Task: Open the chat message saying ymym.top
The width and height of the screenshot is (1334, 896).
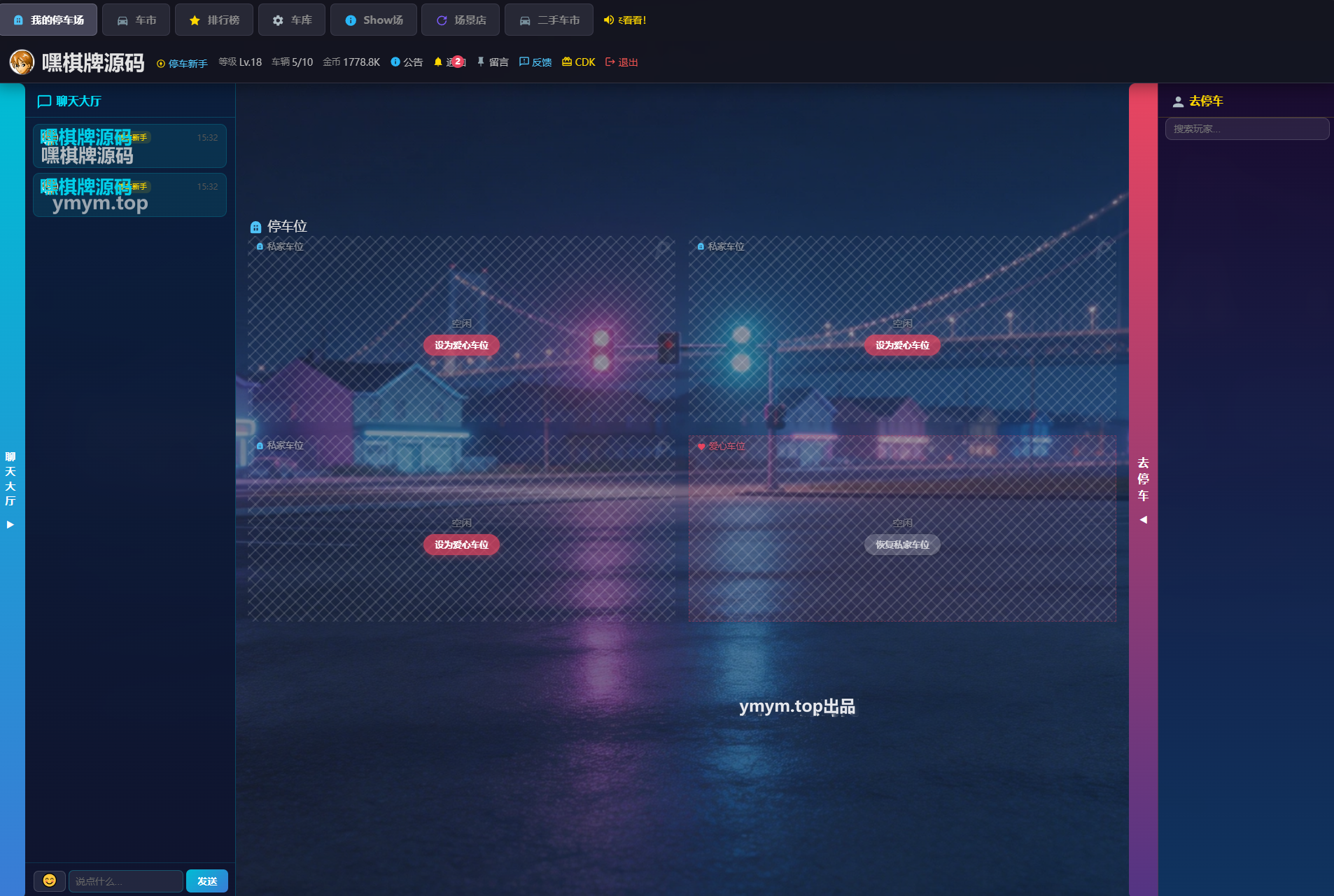Action: click(x=129, y=195)
